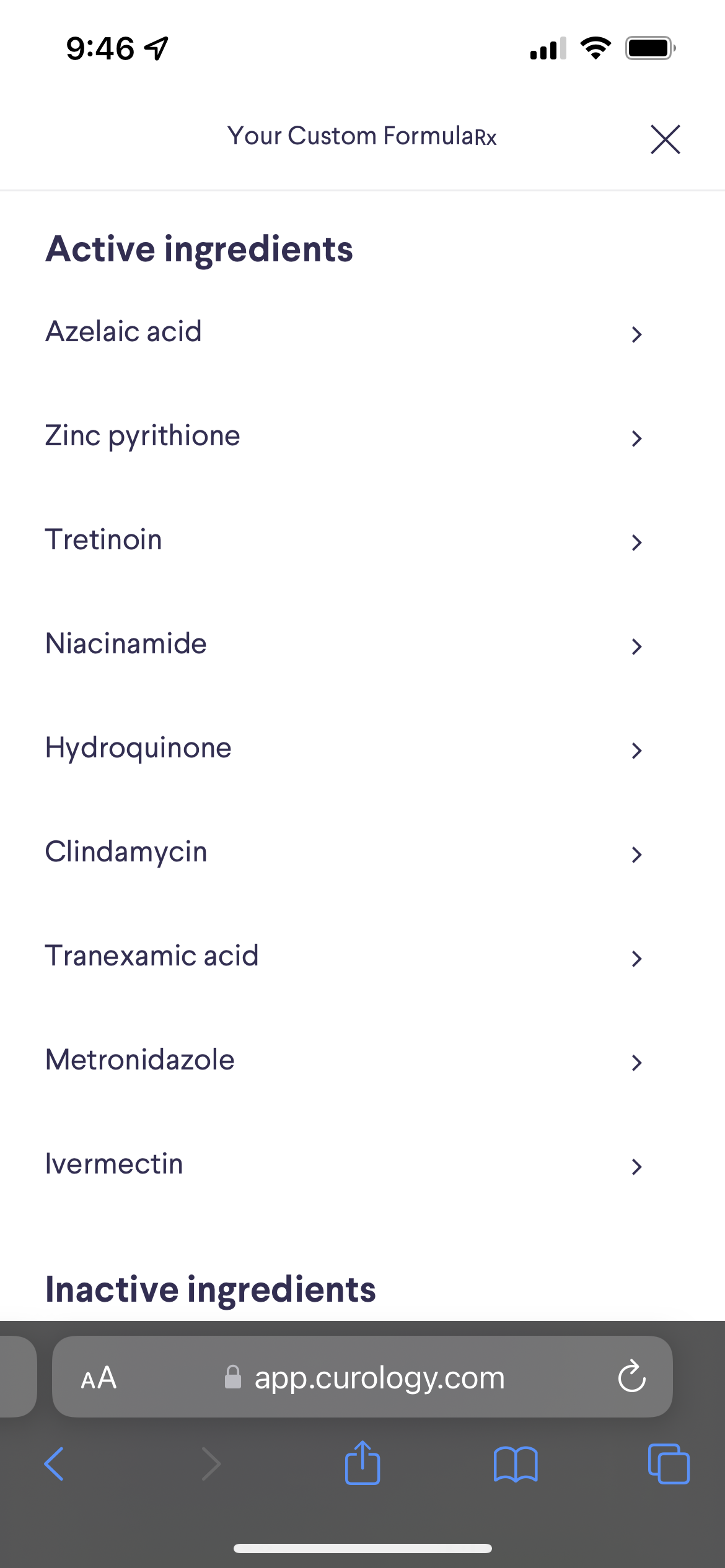Tap the battery status icon
Viewport: 725px width, 1568px height.
[650, 48]
